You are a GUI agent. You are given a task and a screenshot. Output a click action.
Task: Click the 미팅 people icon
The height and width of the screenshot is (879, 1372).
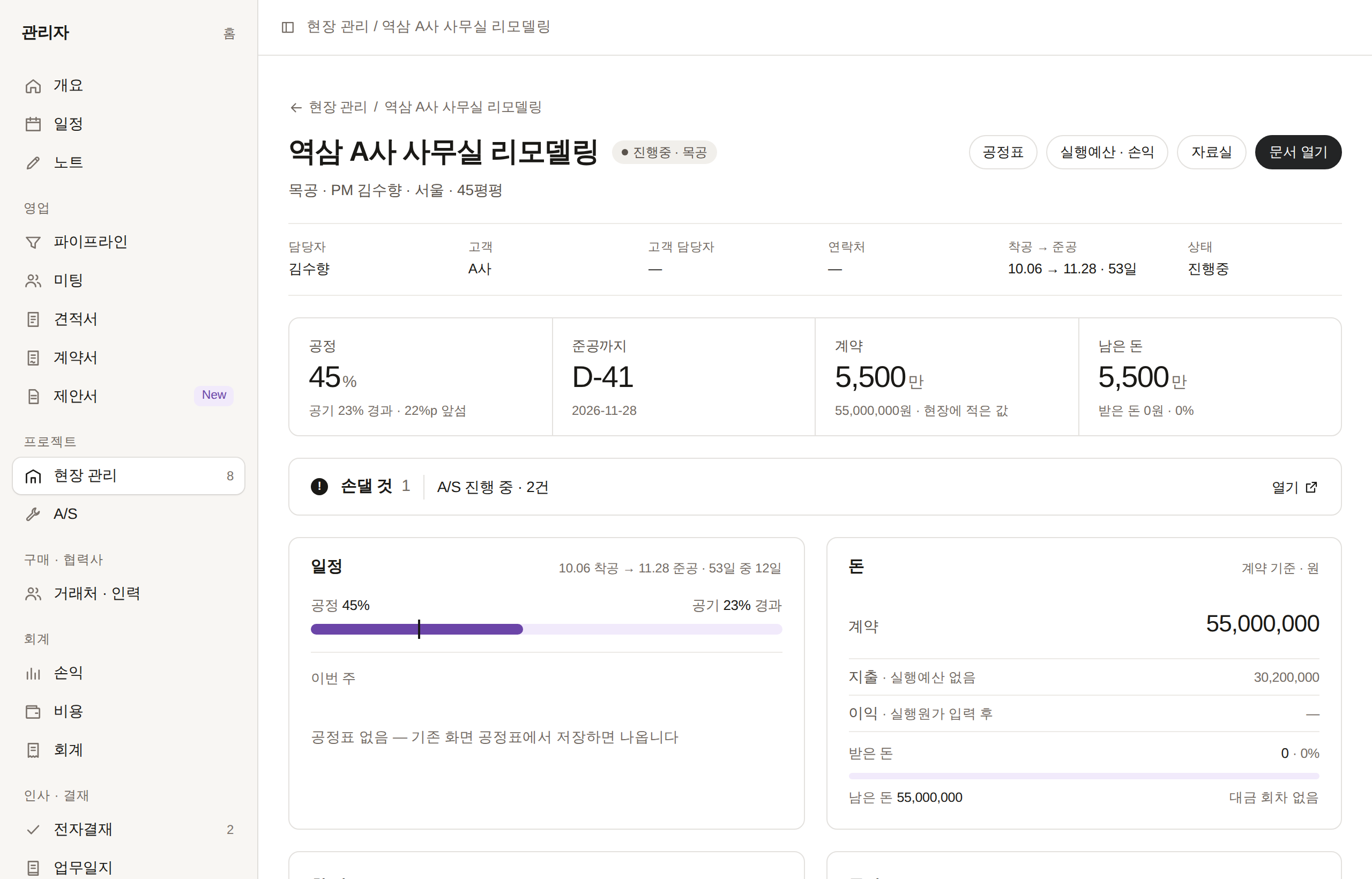click(33, 280)
